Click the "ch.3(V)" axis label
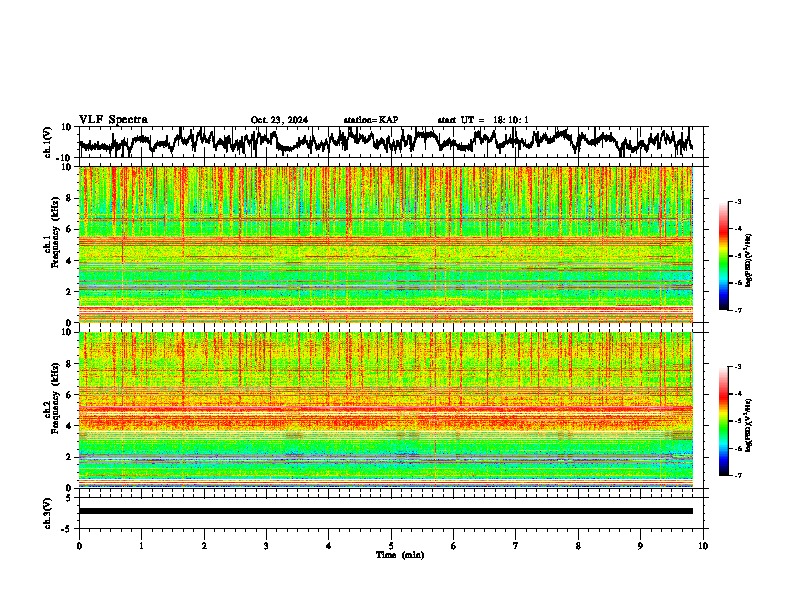Image resolution: width=792 pixels, height=612 pixels. tap(48, 513)
